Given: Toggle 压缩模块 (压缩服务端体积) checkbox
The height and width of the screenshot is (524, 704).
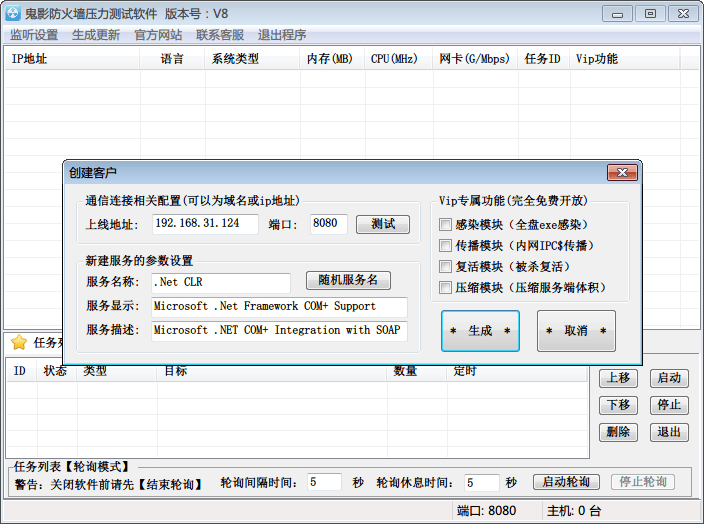Looking at the screenshot, I should 445,287.
